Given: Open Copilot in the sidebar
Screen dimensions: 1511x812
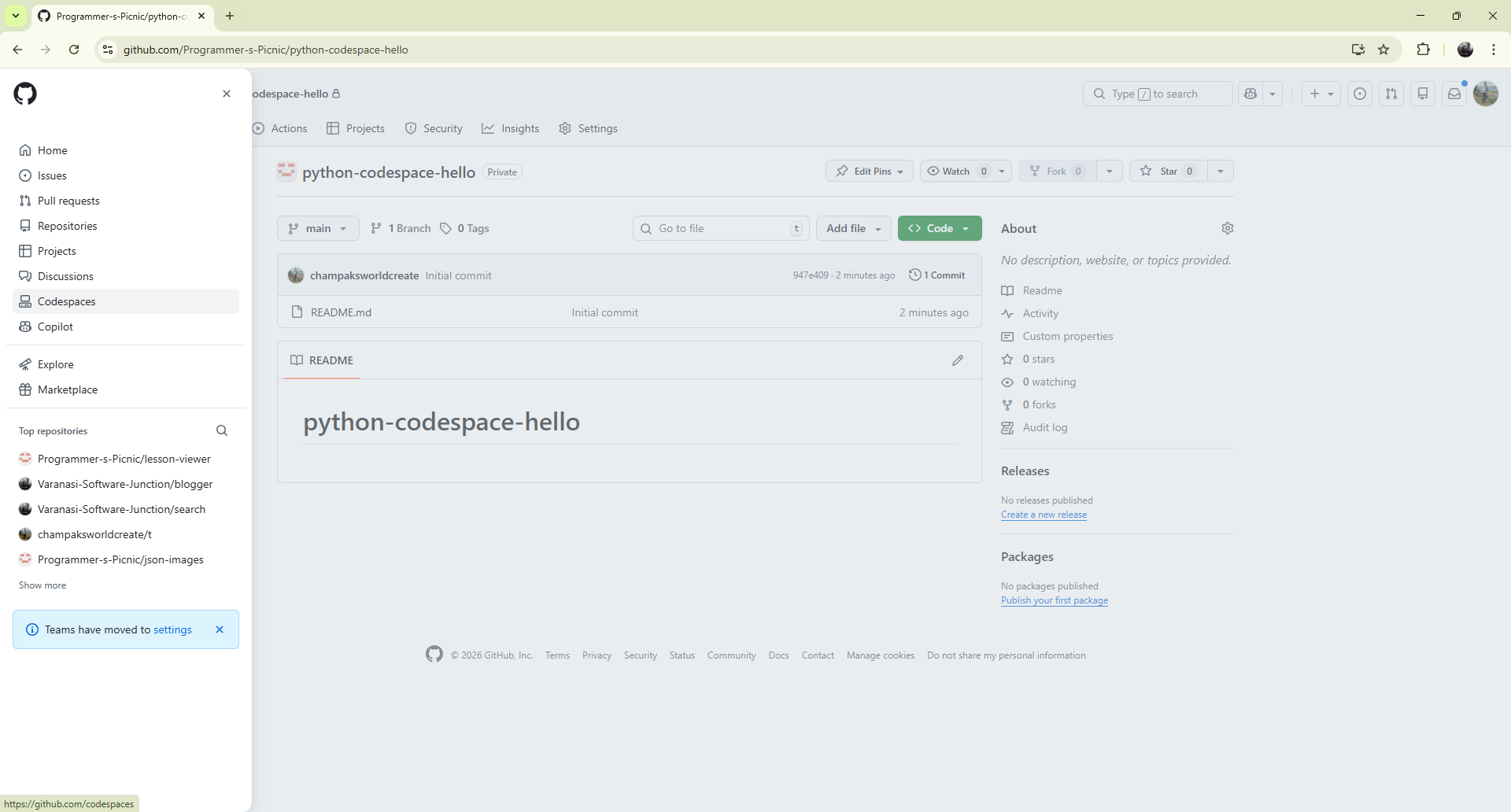Looking at the screenshot, I should 126,327.
